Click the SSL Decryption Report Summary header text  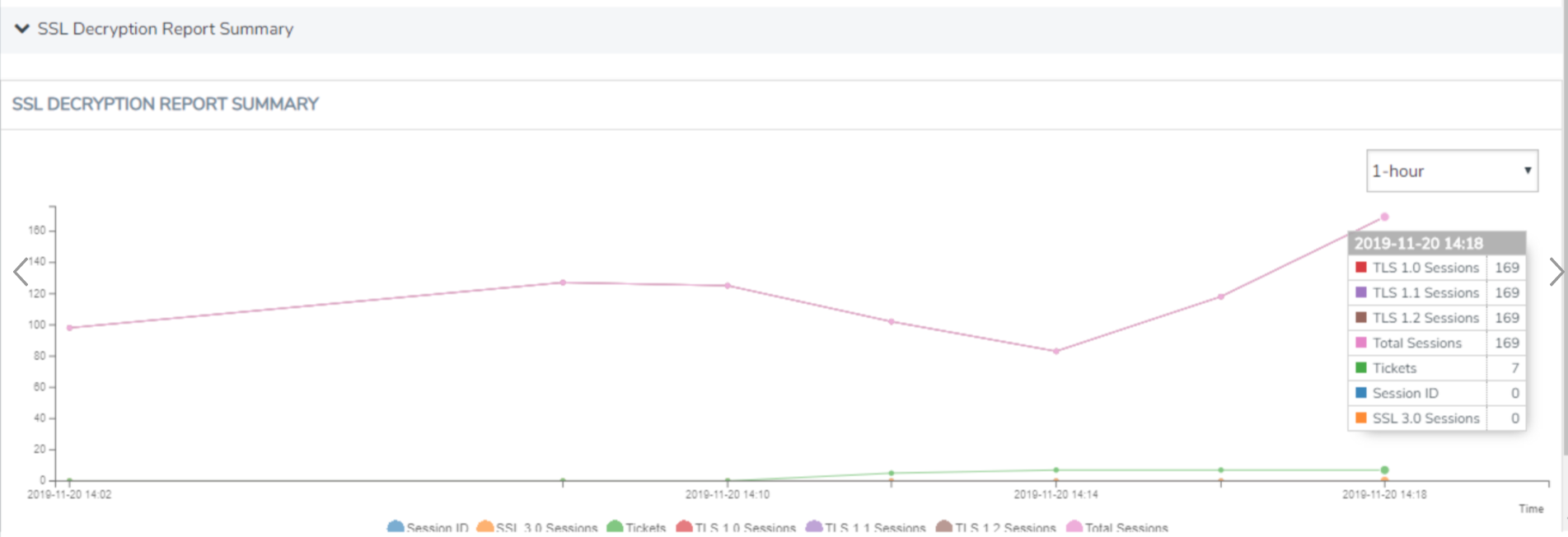[x=165, y=29]
